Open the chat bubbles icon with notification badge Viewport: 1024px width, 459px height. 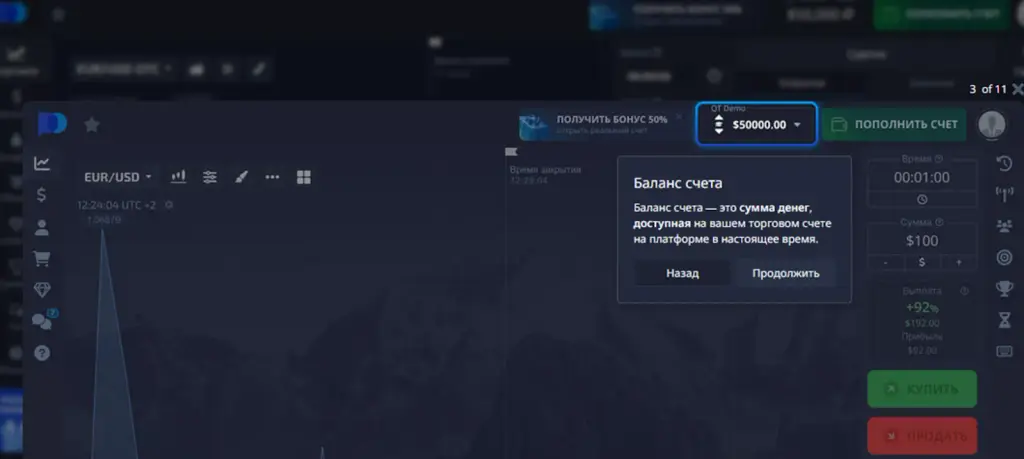click(43, 321)
